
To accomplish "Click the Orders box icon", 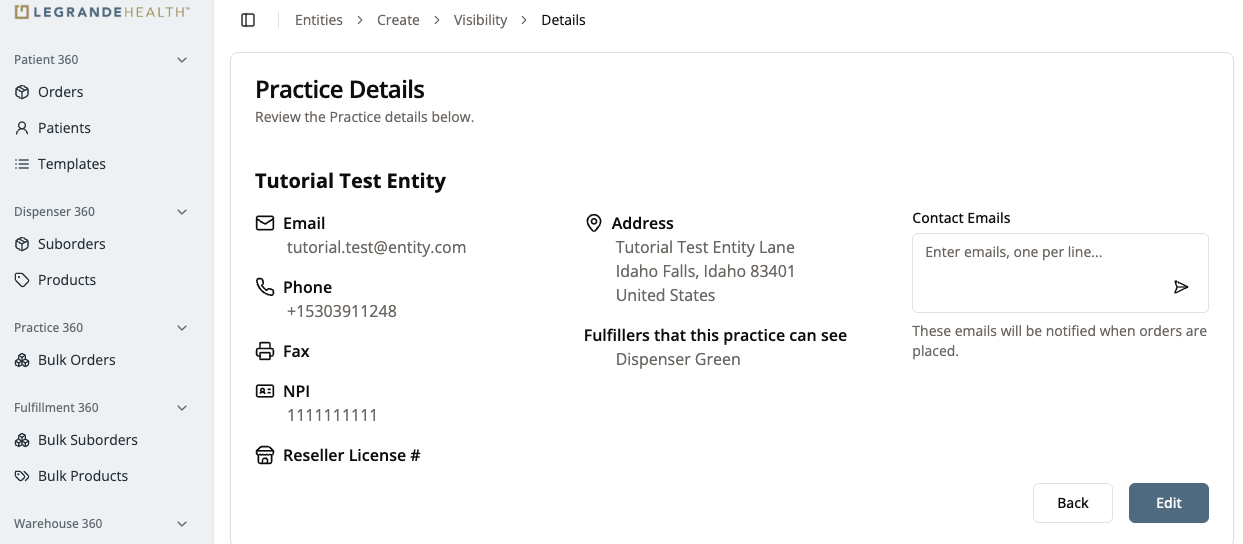I will point(22,92).
